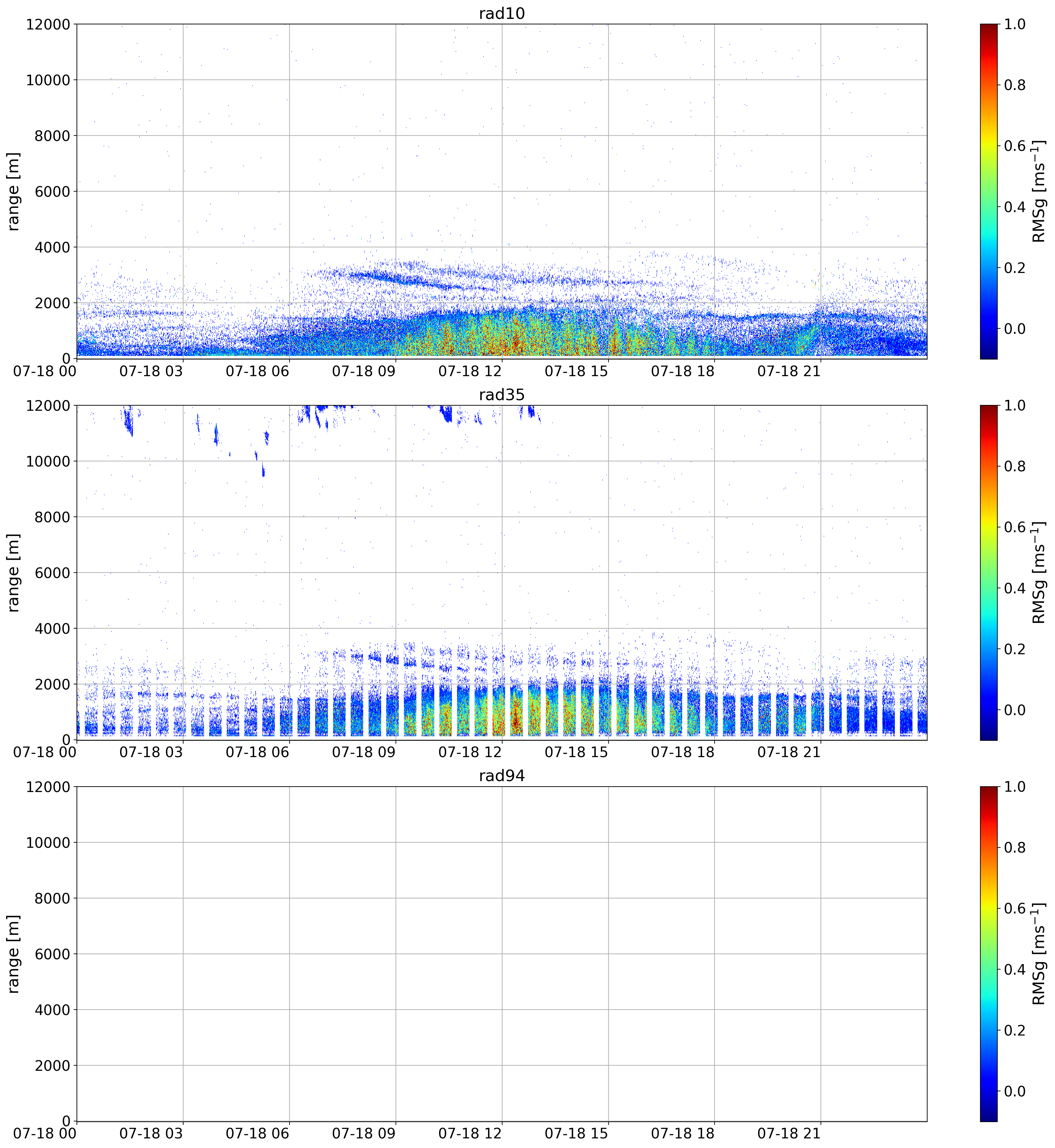Click the RMSg label beside rad94 colorbar
The height and width of the screenshot is (1148, 1055).
(1039, 954)
